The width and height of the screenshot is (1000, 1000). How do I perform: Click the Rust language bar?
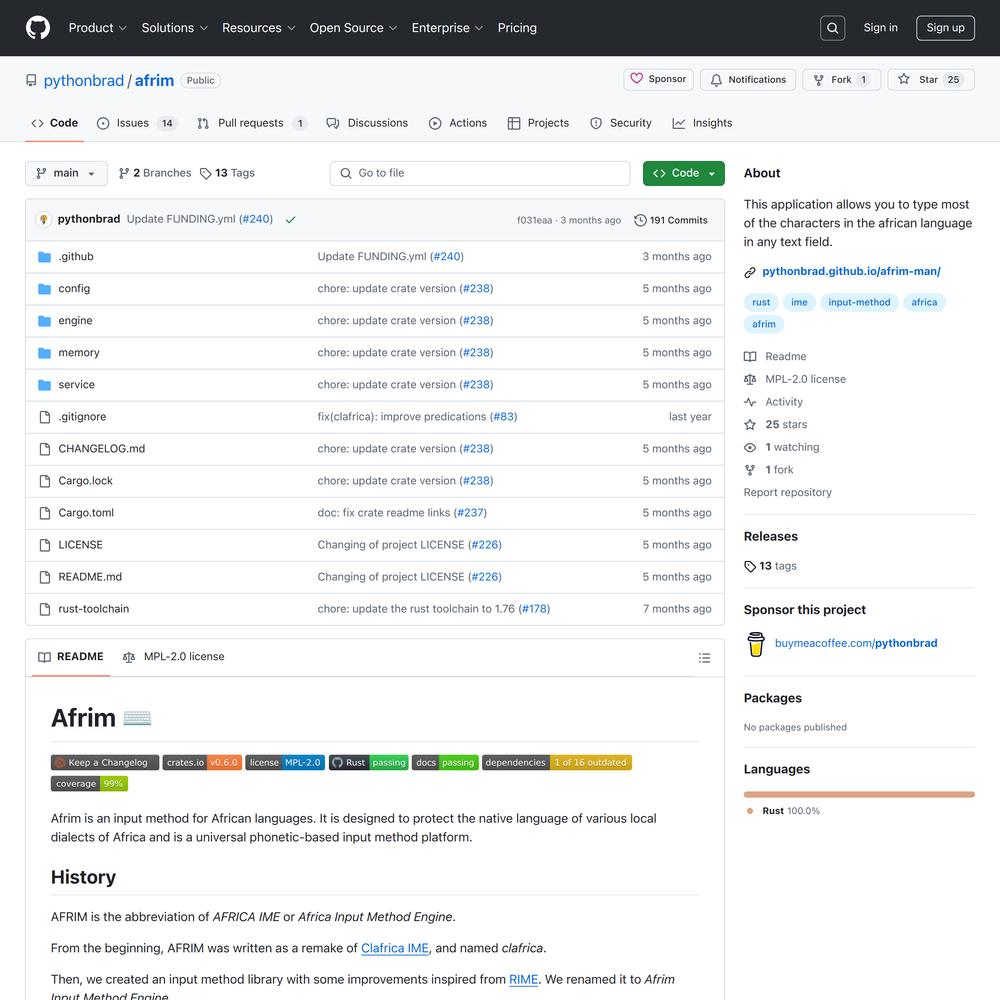click(x=859, y=795)
